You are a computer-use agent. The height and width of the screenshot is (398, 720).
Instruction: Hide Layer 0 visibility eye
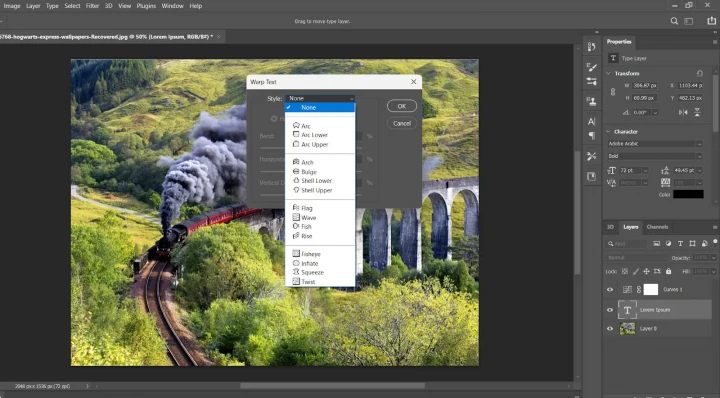[610, 329]
